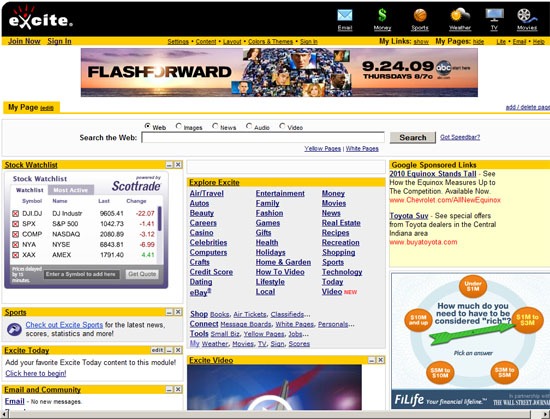Collapse the Excite Video module
The height and width of the screenshot is (419, 550).
(x=372, y=360)
